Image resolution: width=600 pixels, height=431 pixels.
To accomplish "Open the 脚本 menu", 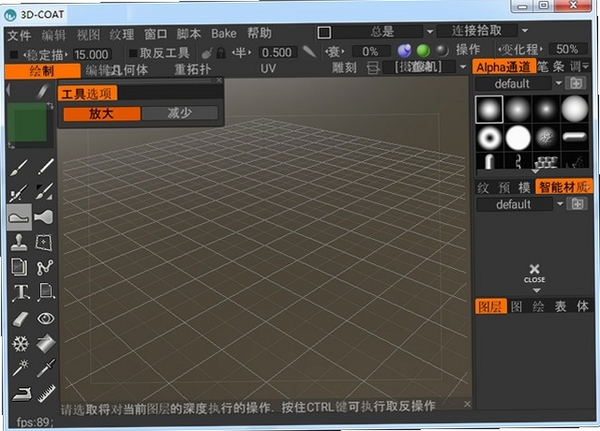I will pos(189,34).
